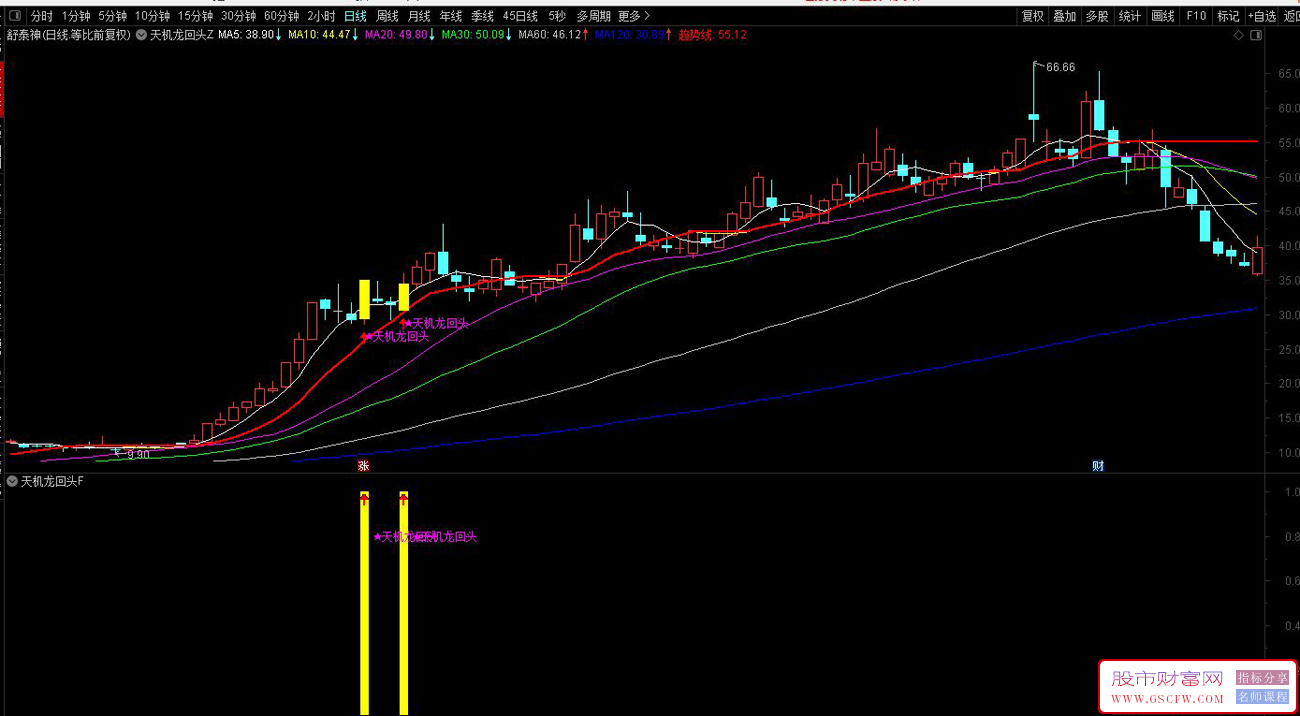
Task: Toggle the left panel icon beside 分时
Action: tap(14, 16)
